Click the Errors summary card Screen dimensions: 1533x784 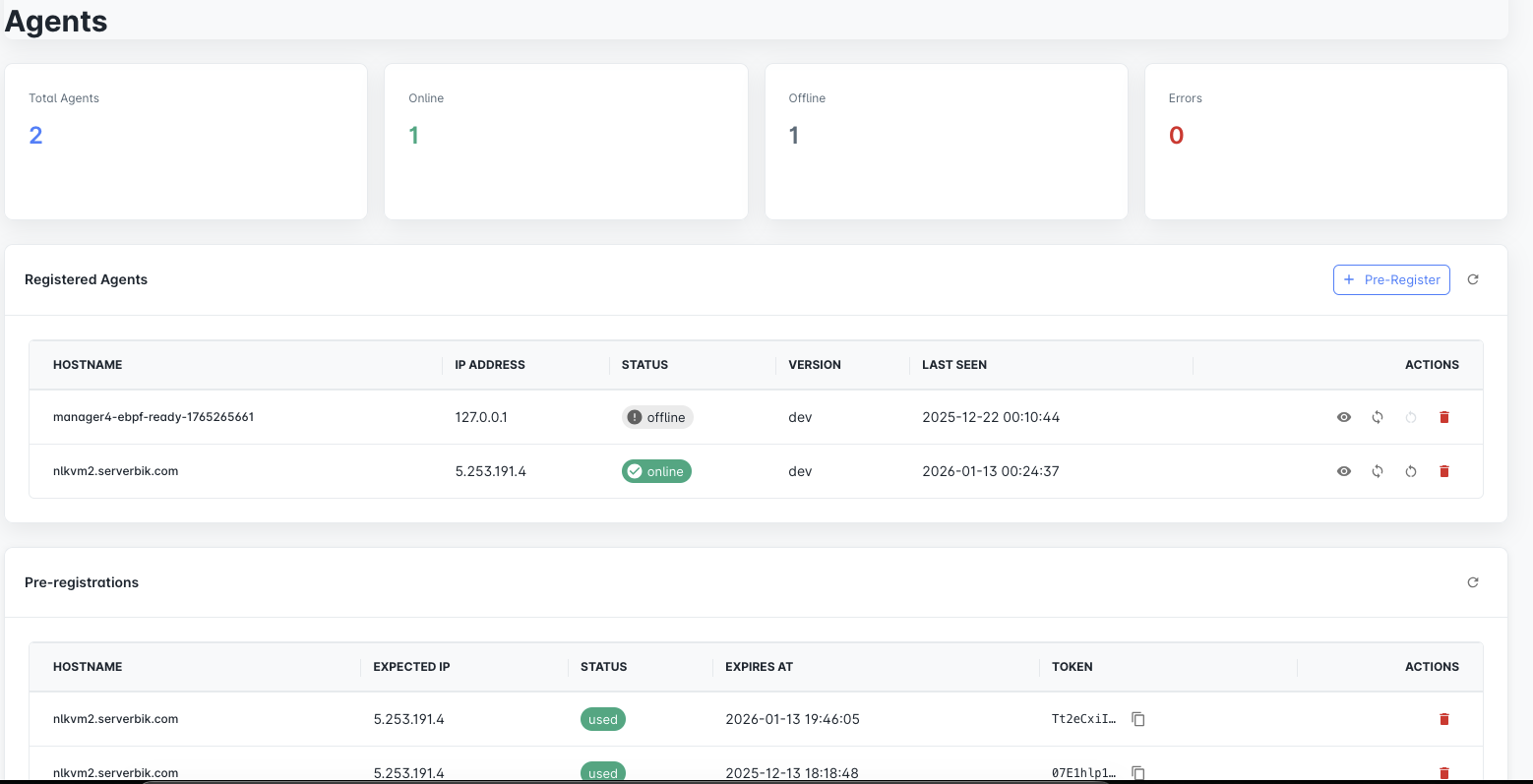point(1325,142)
